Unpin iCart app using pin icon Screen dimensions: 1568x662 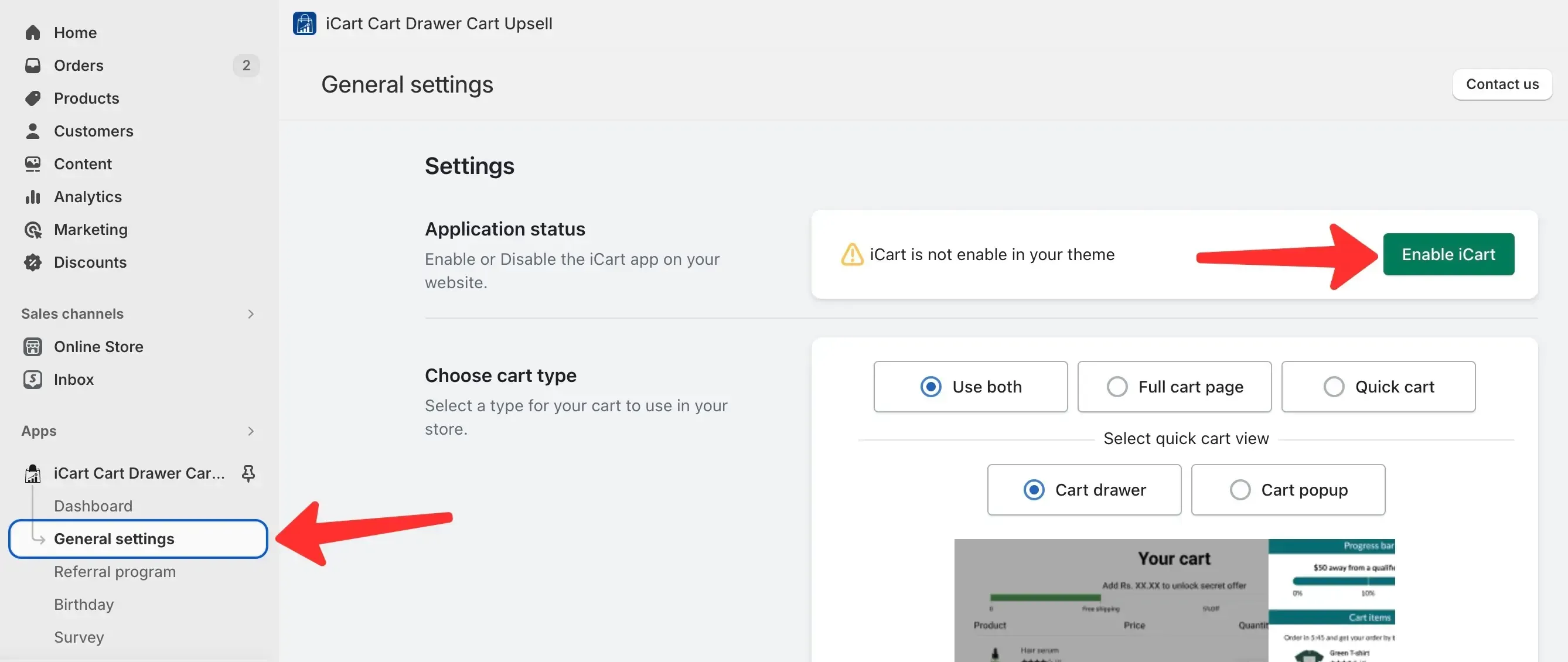248,473
